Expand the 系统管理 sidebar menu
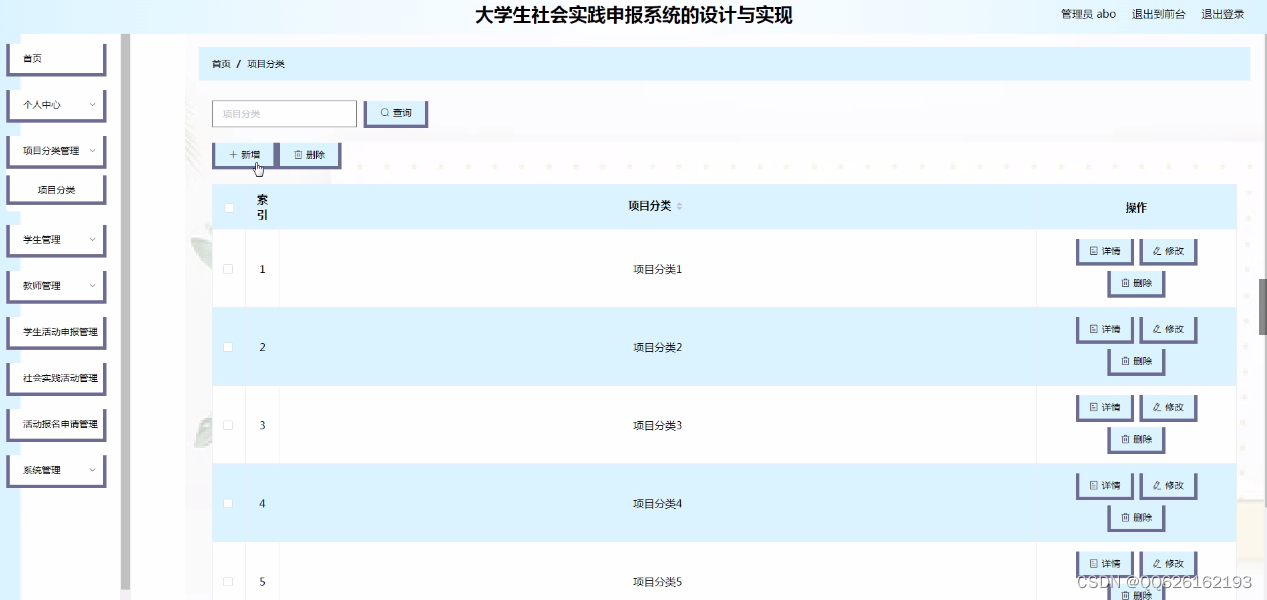This screenshot has height=600, width=1267. pos(56,470)
